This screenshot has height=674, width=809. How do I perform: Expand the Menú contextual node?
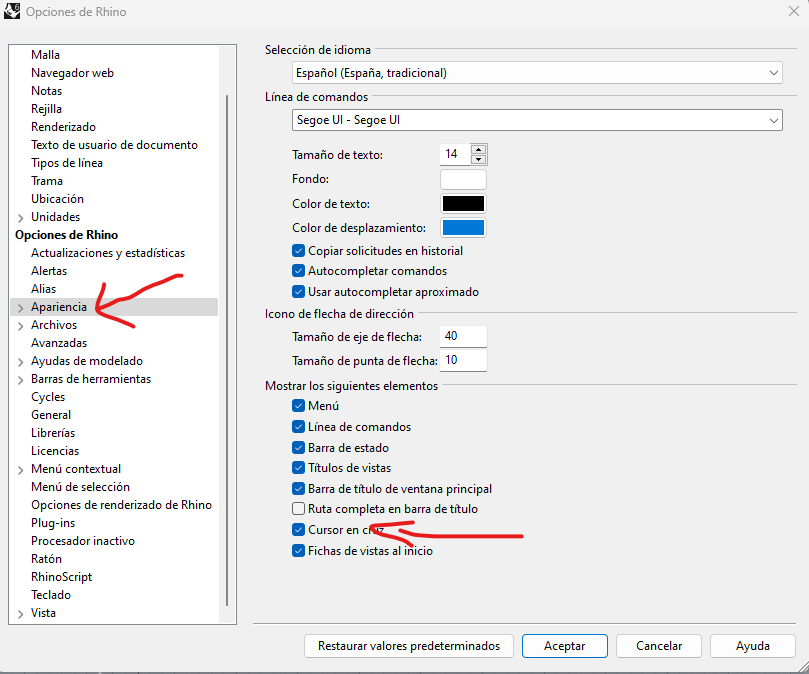[21, 470]
